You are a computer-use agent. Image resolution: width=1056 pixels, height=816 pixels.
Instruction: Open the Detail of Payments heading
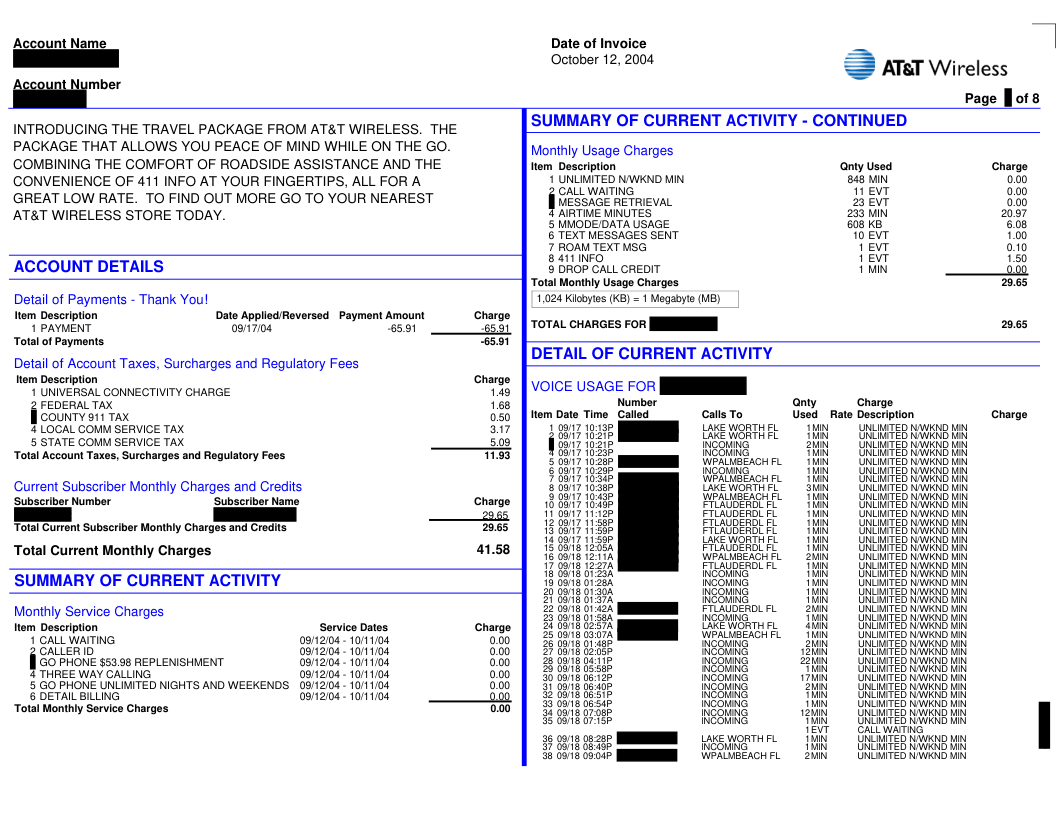tap(111, 299)
